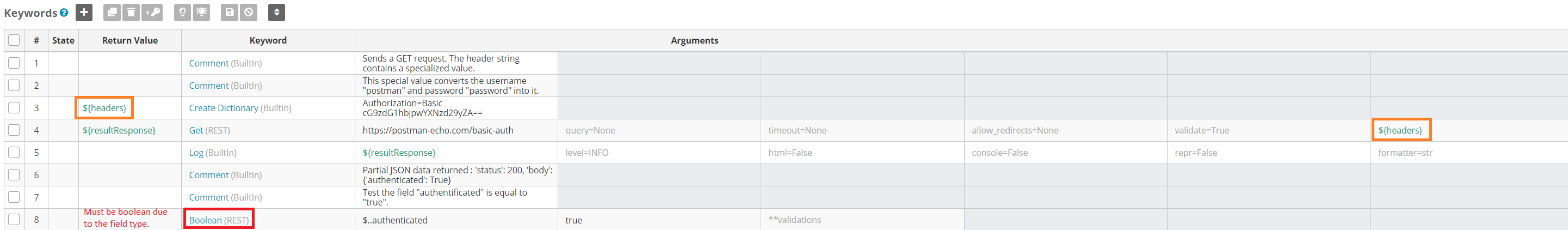Click the floppy disk save icon

(x=230, y=12)
